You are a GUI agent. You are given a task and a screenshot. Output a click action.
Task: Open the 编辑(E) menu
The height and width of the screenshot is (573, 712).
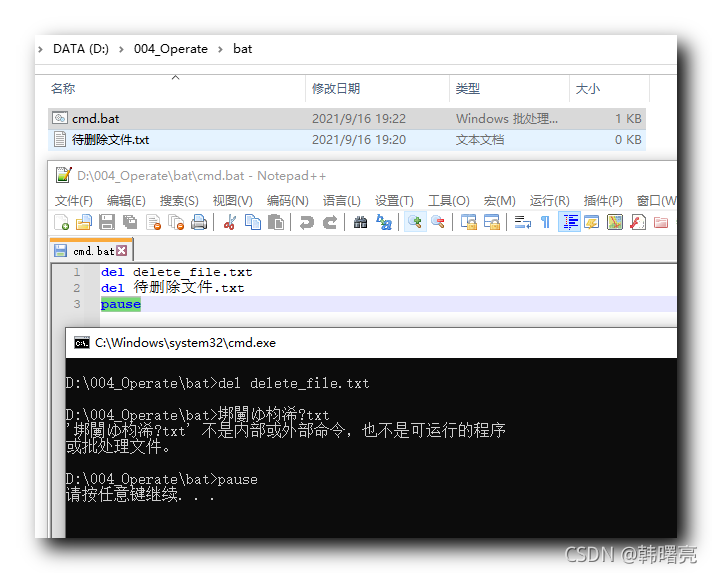(126, 201)
